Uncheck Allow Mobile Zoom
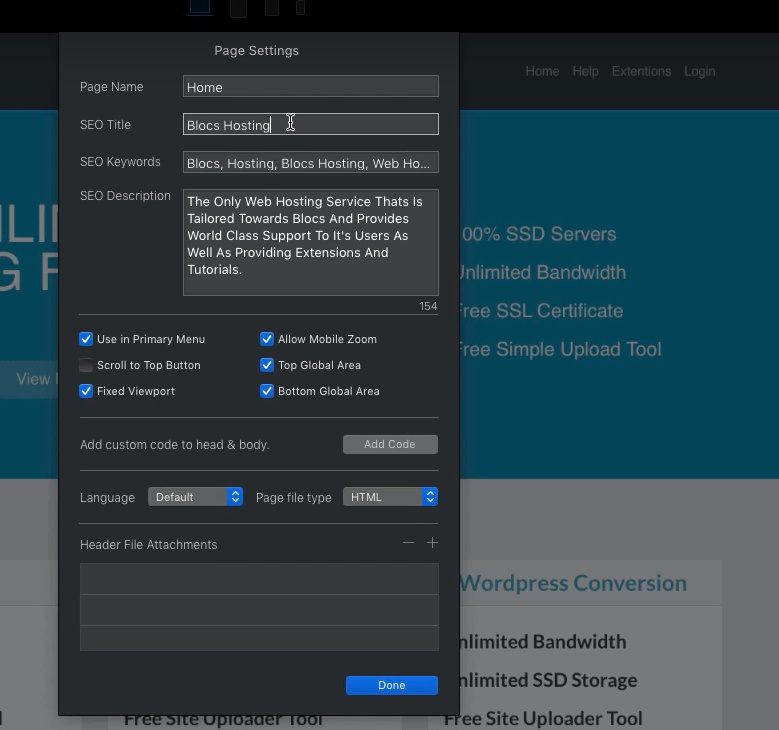 pyautogui.click(x=267, y=339)
